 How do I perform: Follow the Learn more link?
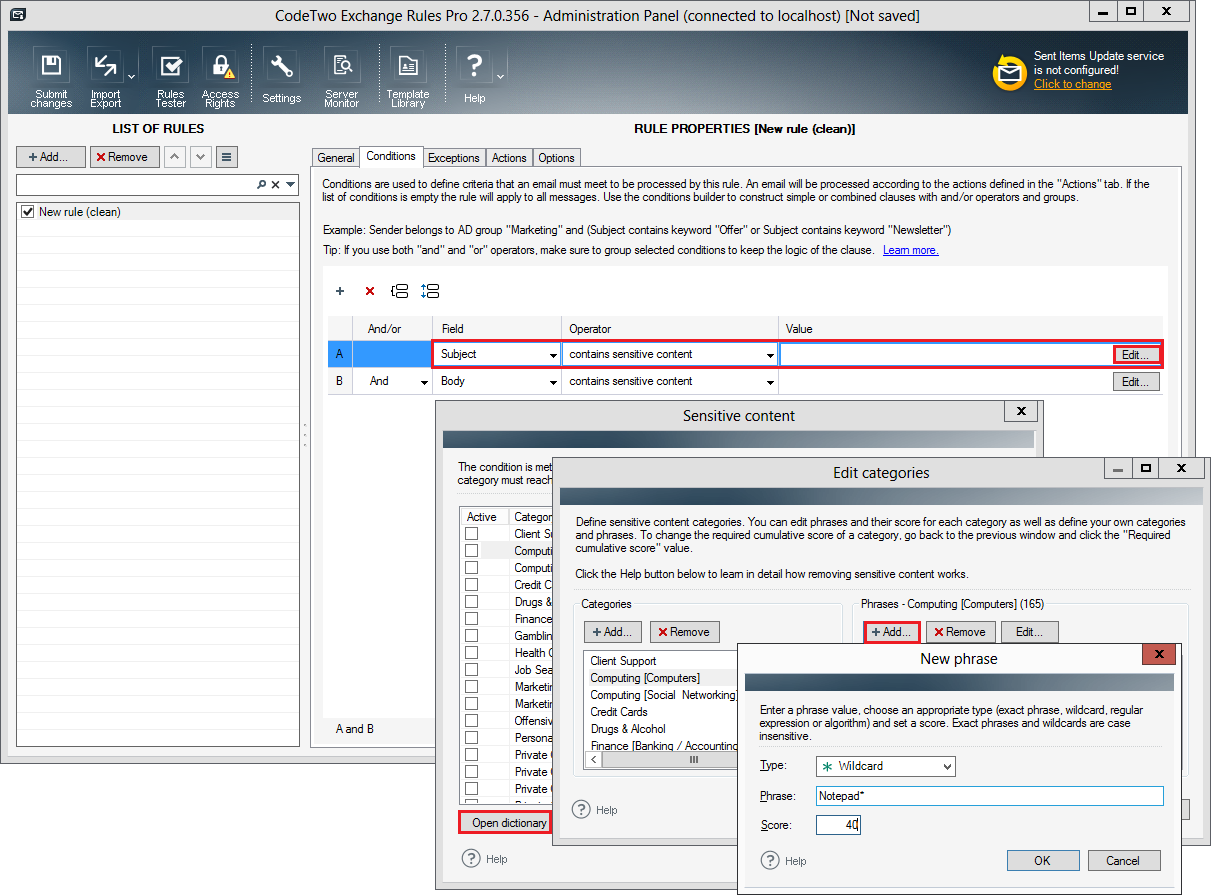point(910,250)
